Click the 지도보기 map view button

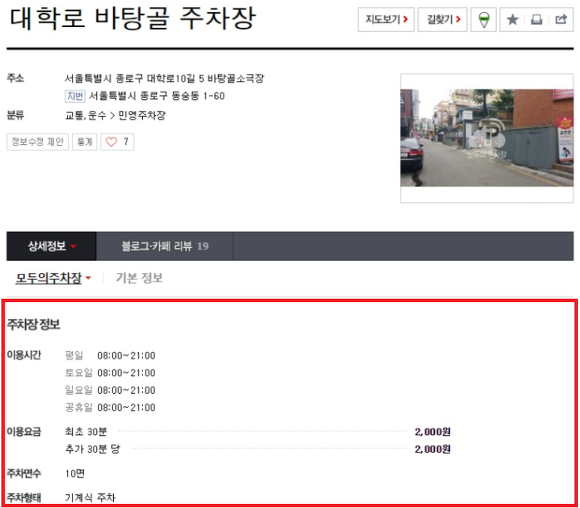[386, 19]
